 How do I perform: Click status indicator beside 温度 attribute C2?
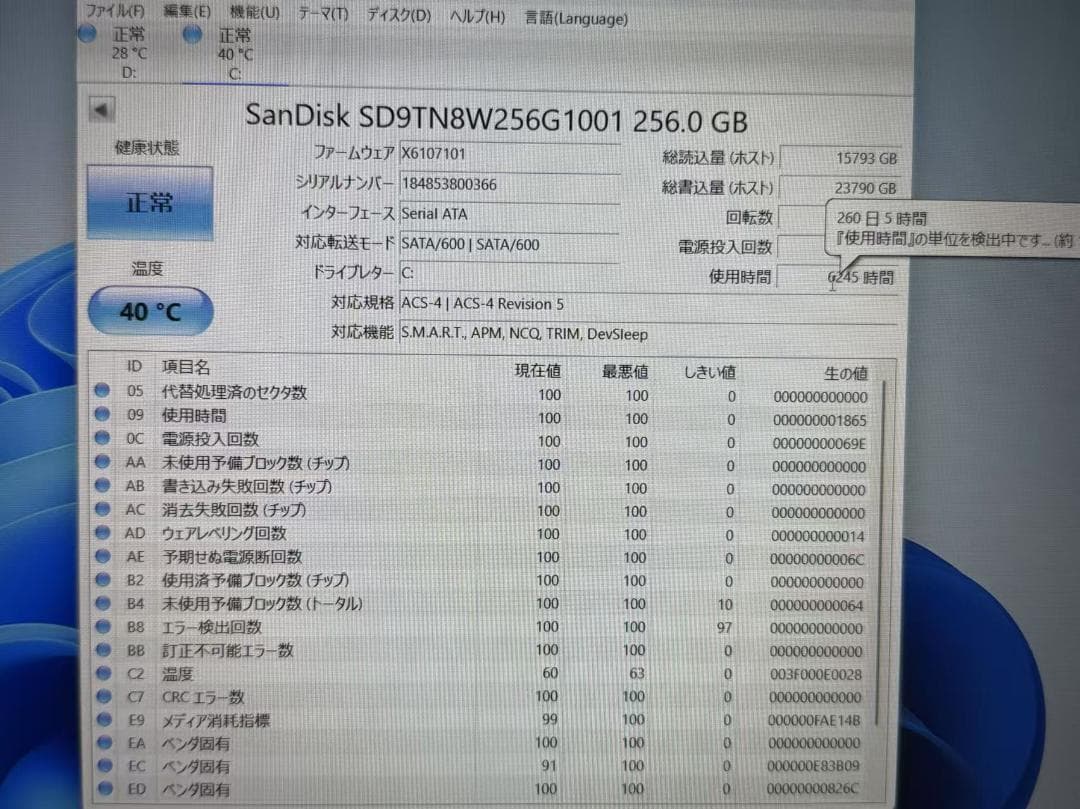(103, 673)
